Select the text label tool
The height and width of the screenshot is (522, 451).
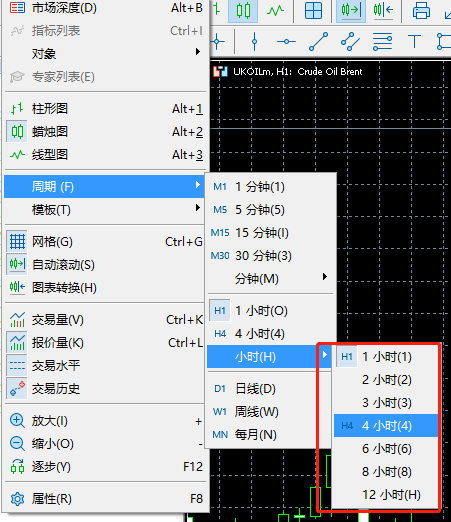click(x=414, y=42)
